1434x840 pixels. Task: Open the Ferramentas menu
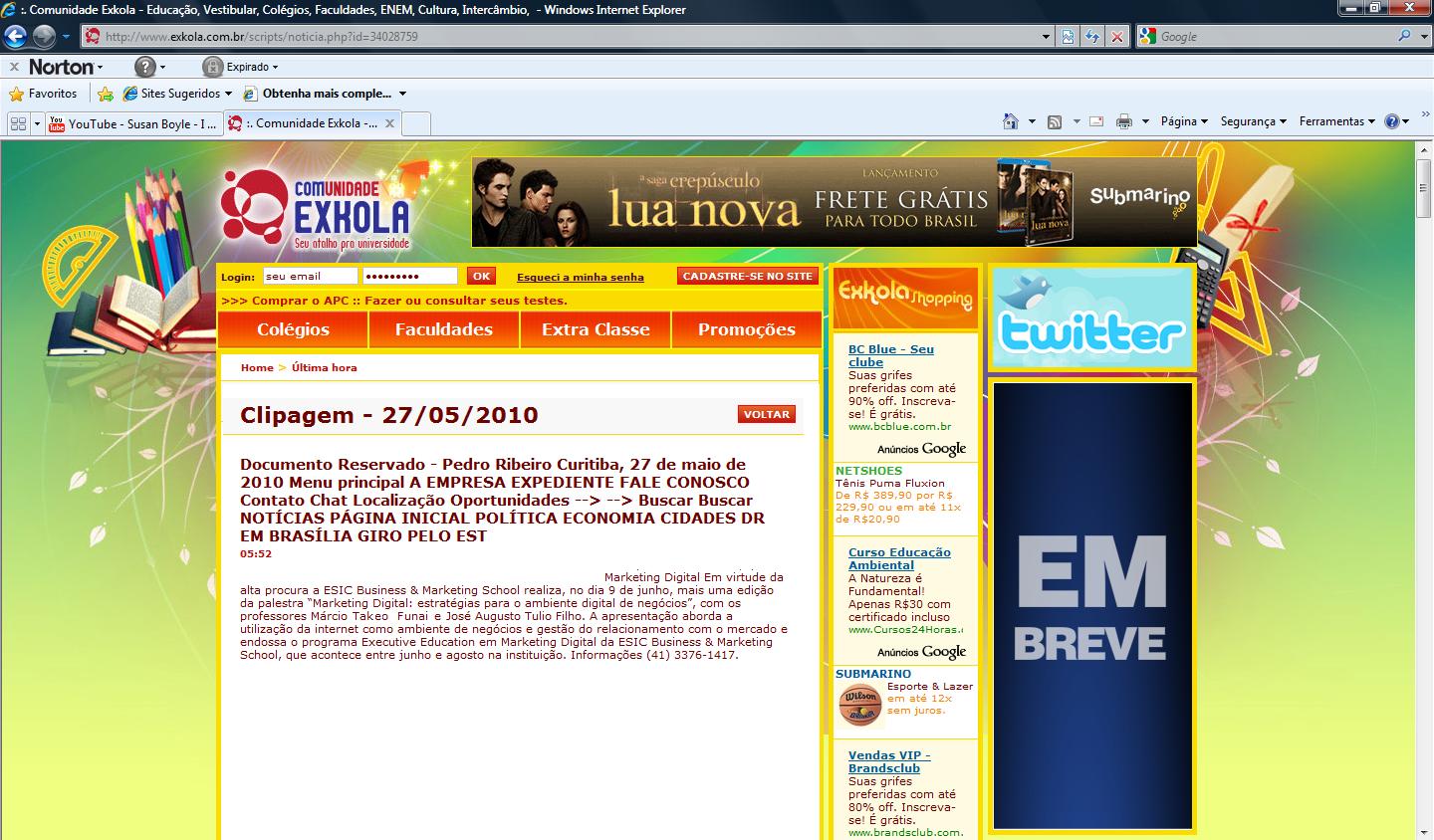(1337, 121)
